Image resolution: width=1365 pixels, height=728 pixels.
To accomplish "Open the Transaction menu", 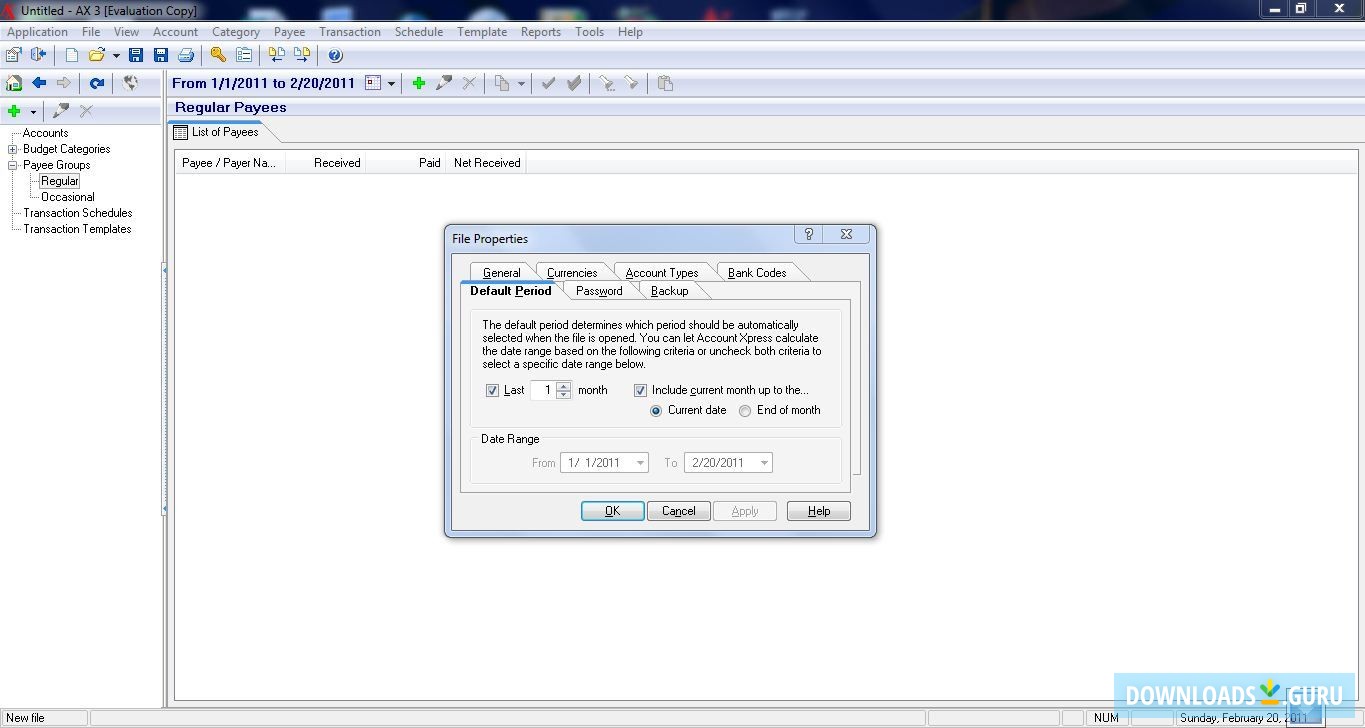I will pyautogui.click(x=349, y=31).
